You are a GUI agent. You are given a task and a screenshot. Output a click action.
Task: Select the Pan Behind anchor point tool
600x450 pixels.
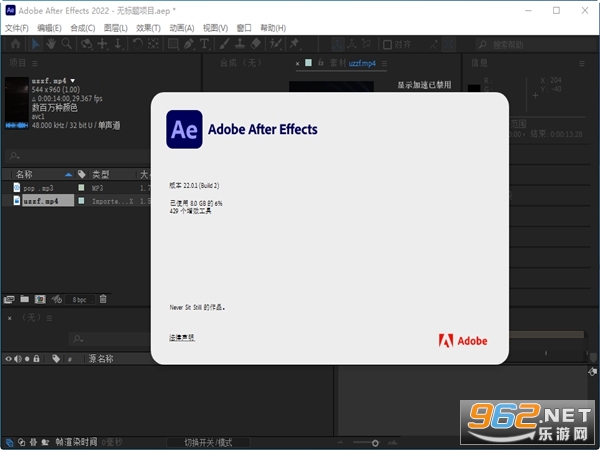[x=153, y=44]
